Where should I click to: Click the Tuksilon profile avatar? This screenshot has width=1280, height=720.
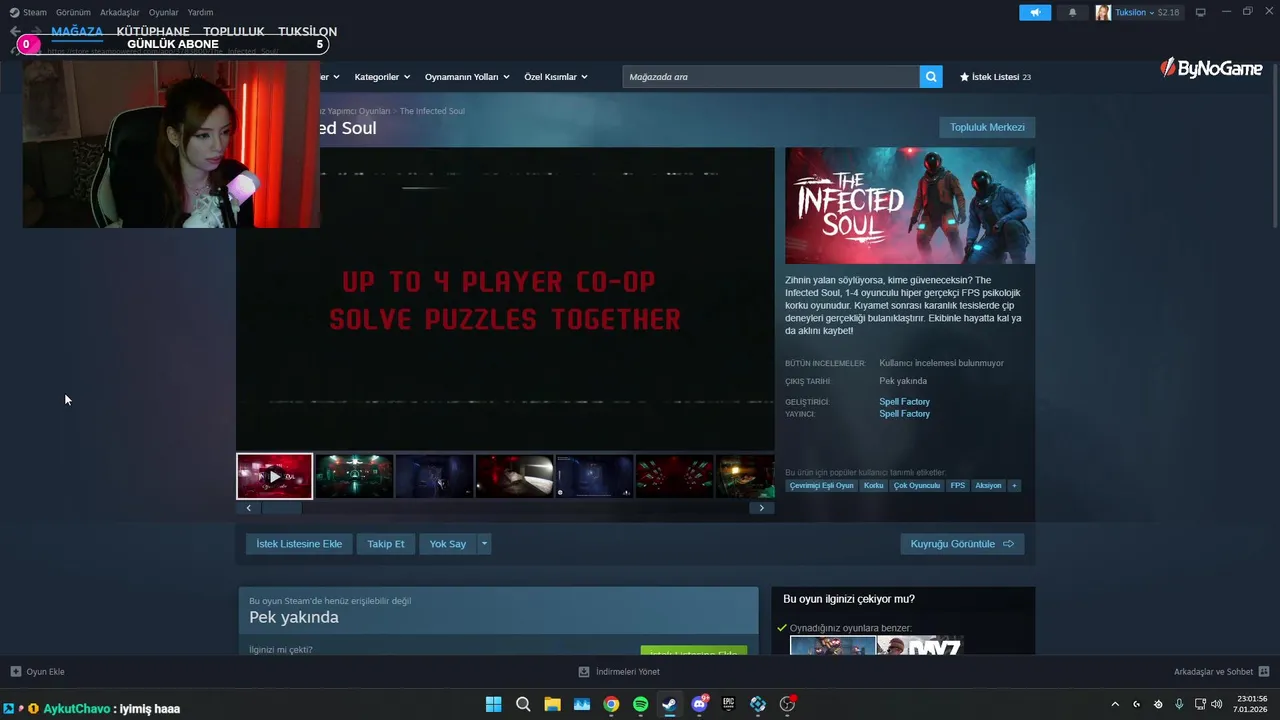pos(1103,13)
